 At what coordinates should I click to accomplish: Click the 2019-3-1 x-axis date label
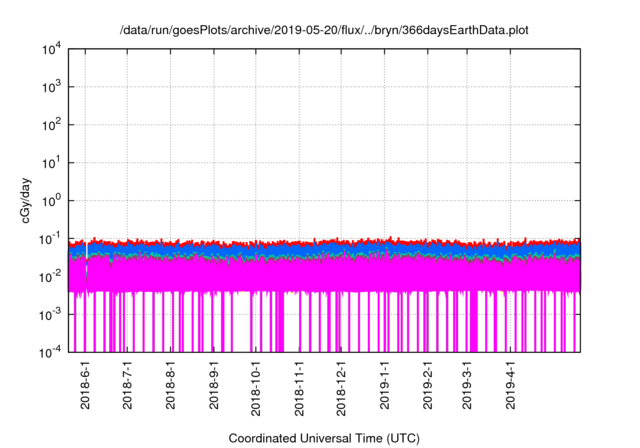[x=467, y=385]
